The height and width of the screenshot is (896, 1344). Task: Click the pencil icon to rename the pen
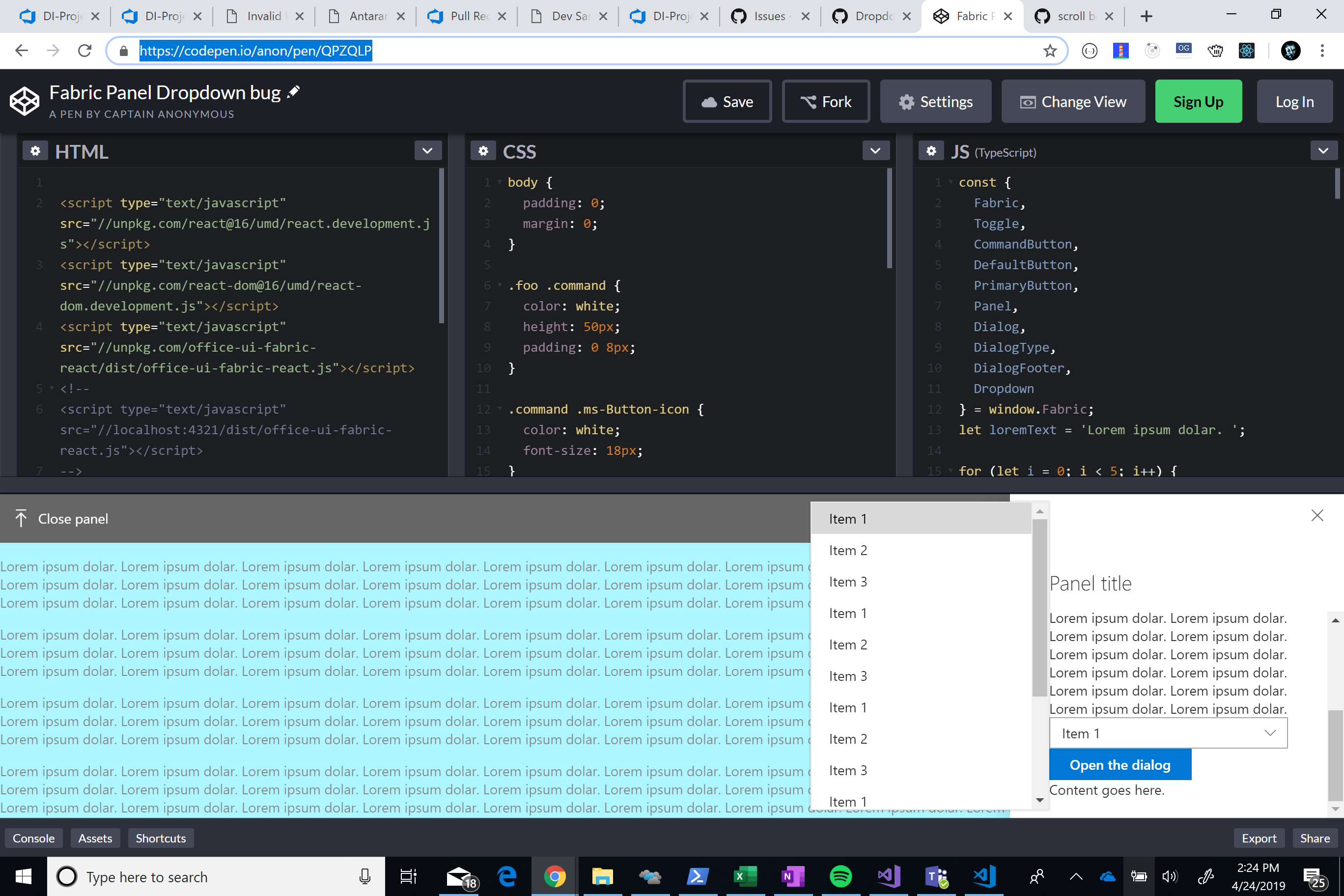coord(293,91)
